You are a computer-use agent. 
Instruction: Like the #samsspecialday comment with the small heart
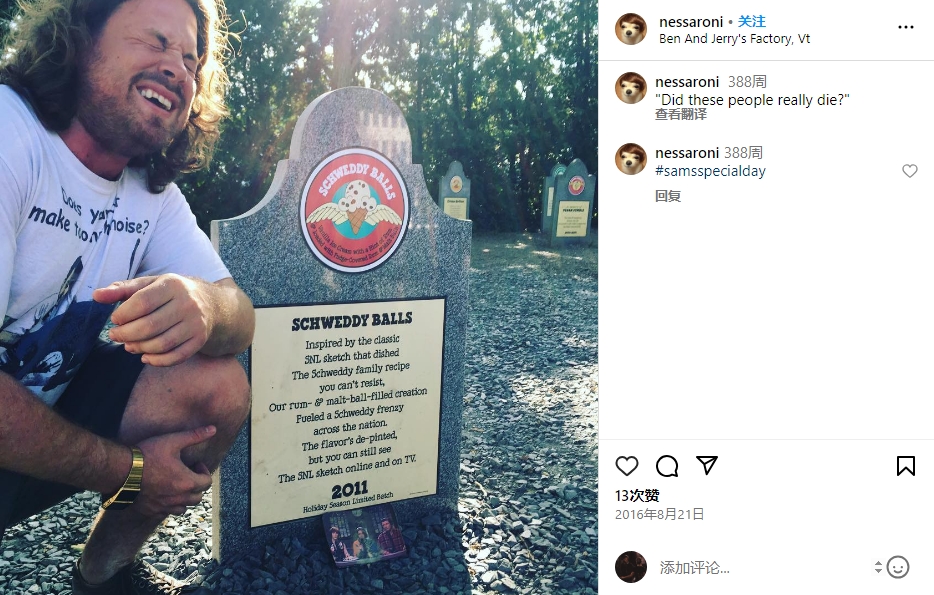pos(910,171)
